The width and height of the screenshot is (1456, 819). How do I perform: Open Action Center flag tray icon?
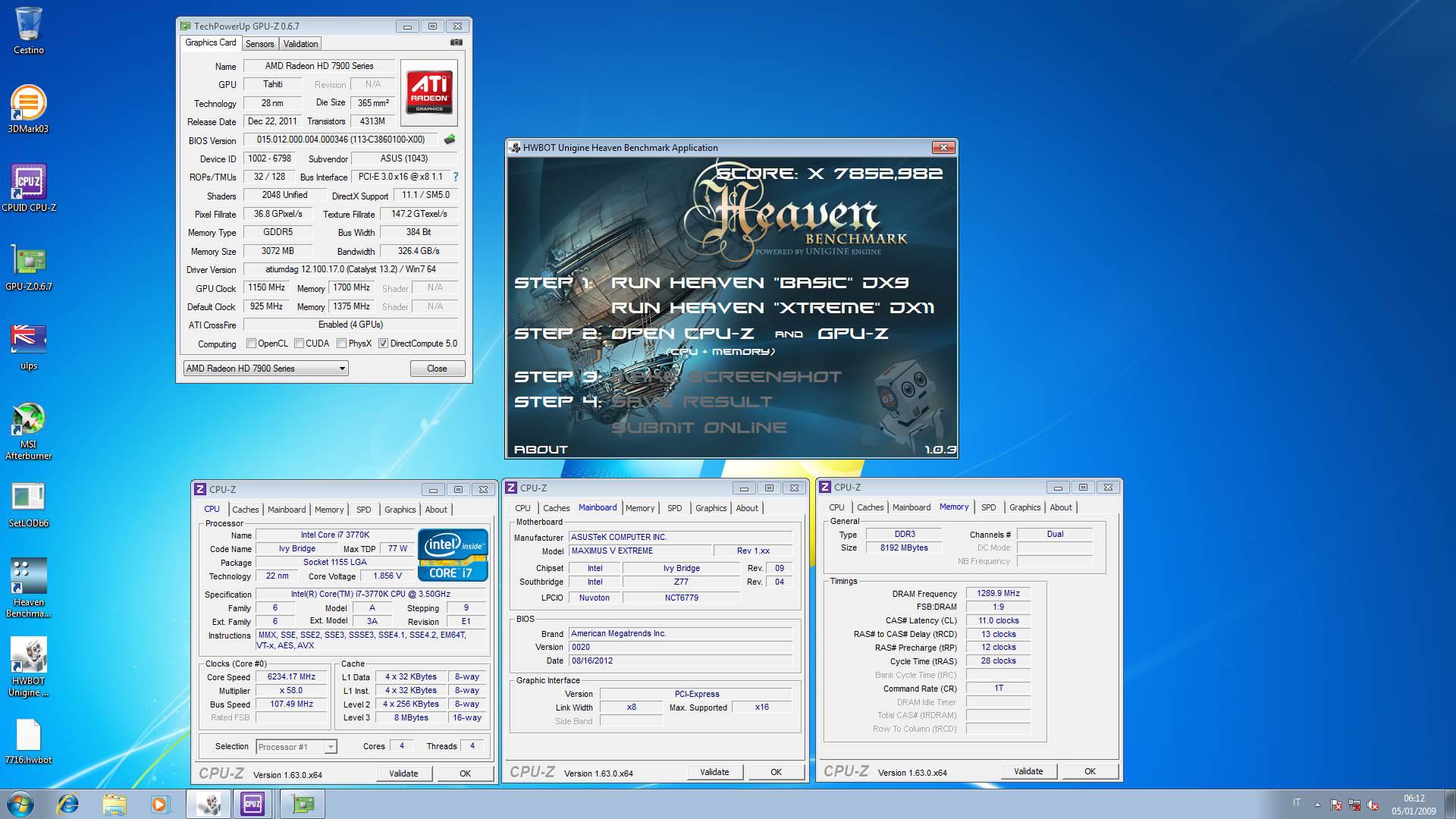click(1336, 805)
